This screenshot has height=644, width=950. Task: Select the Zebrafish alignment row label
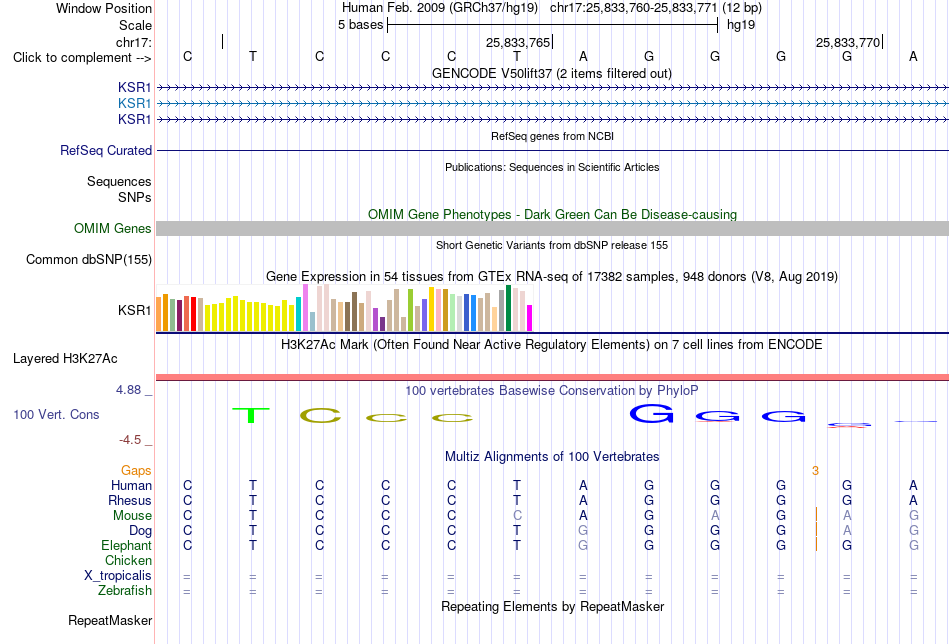(x=125, y=590)
